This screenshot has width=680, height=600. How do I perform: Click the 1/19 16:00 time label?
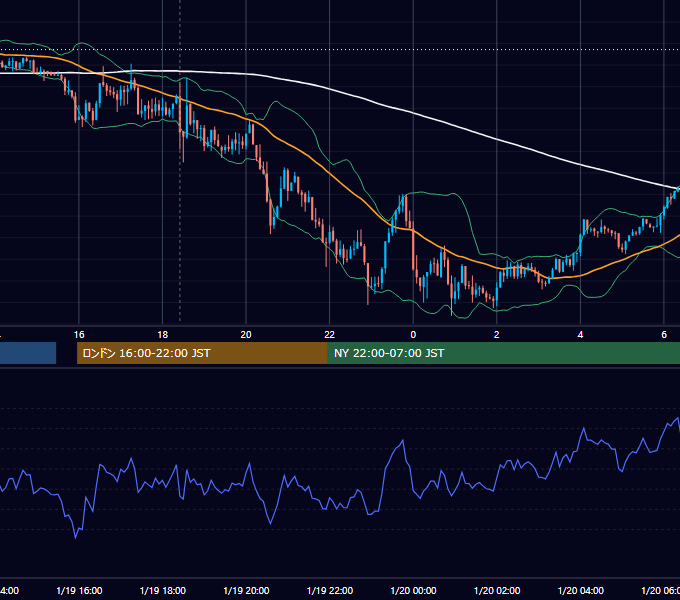click(79, 590)
